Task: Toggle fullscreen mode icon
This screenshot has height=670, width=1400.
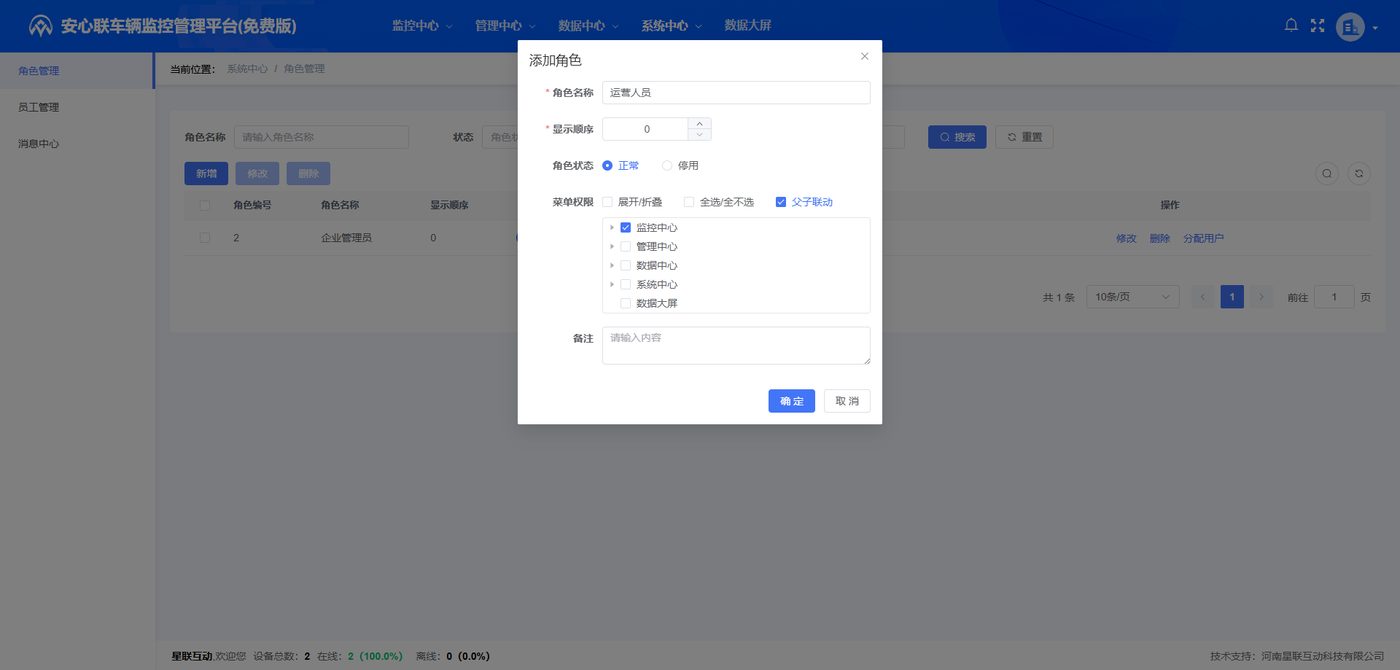Action: click(1317, 26)
